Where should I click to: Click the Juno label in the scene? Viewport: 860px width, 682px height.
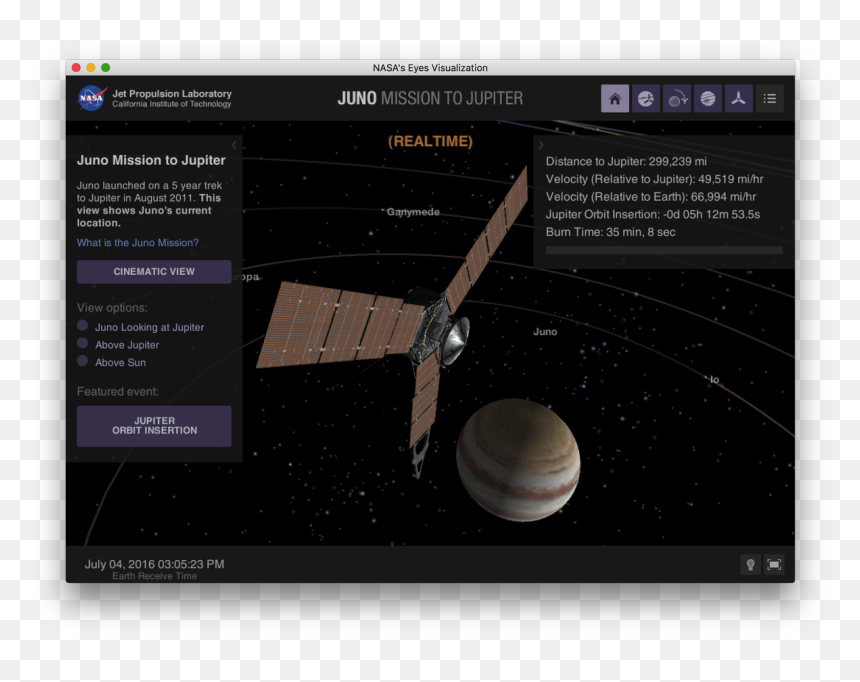[545, 332]
